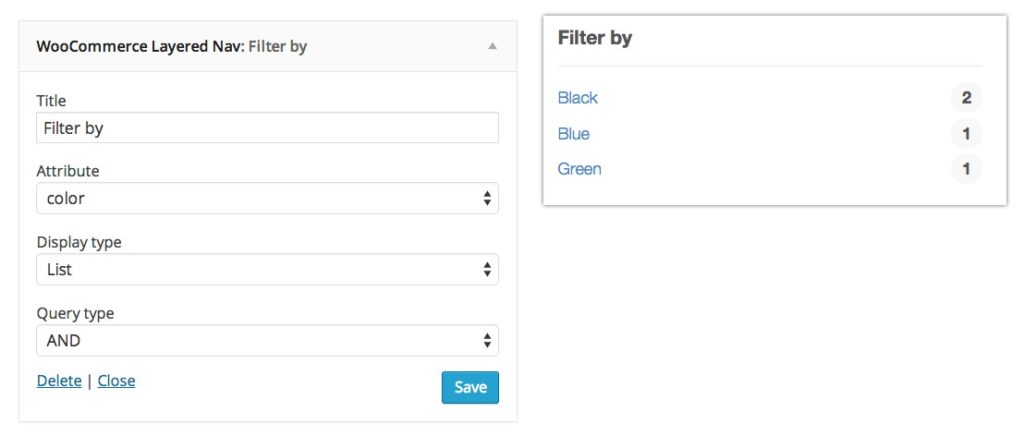Viewport: 1024px width, 436px height.
Task: Click the Query type label
Action: 75,314
